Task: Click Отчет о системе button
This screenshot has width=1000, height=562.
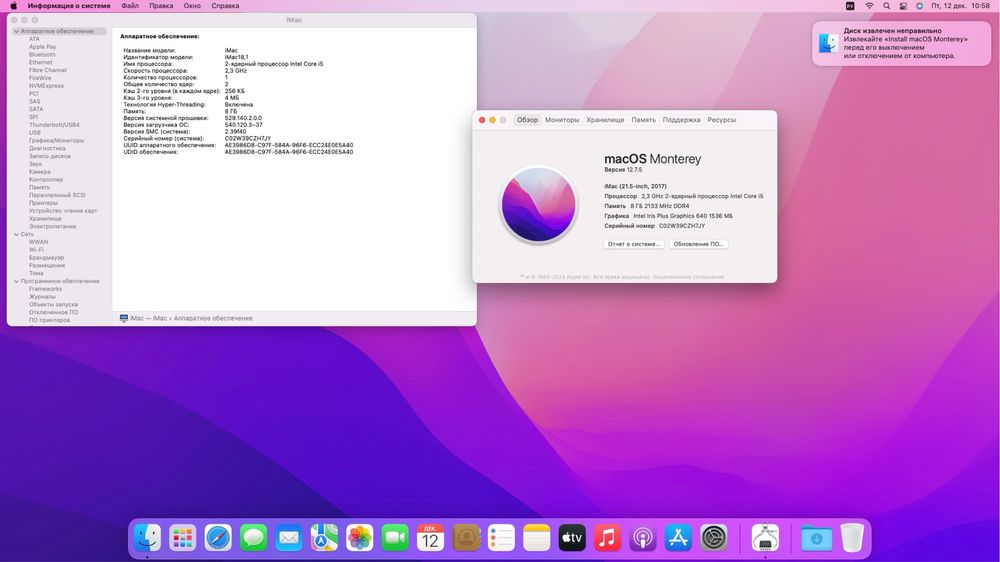Action: (634, 244)
